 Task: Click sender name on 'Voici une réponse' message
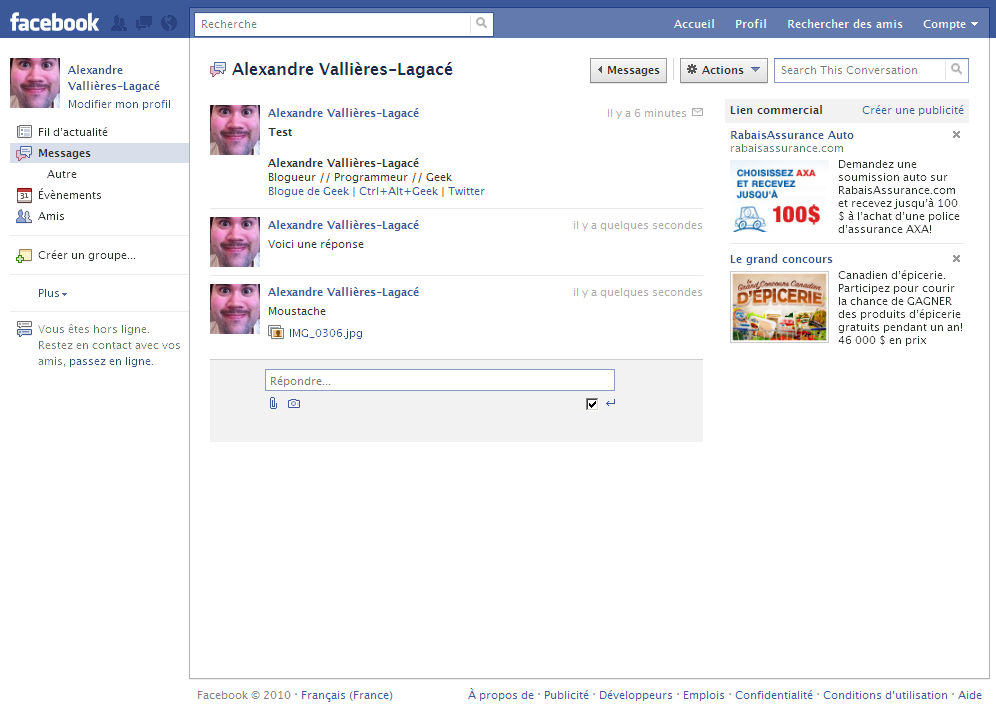(343, 225)
